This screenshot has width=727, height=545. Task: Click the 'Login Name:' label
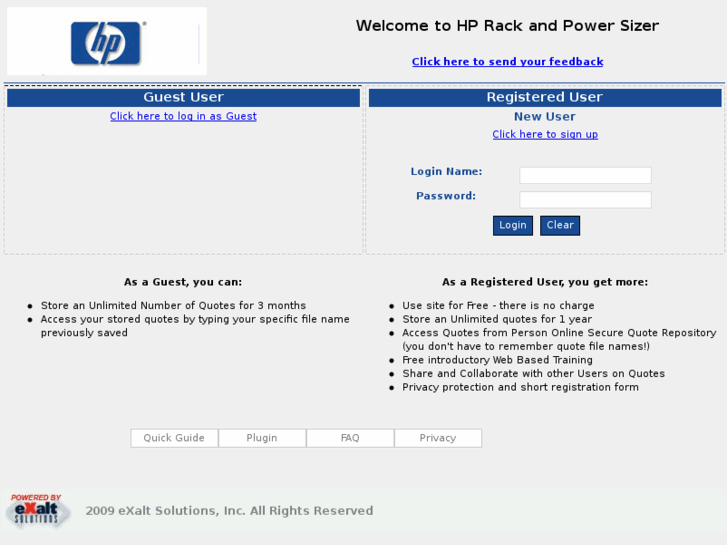(x=446, y=172)
